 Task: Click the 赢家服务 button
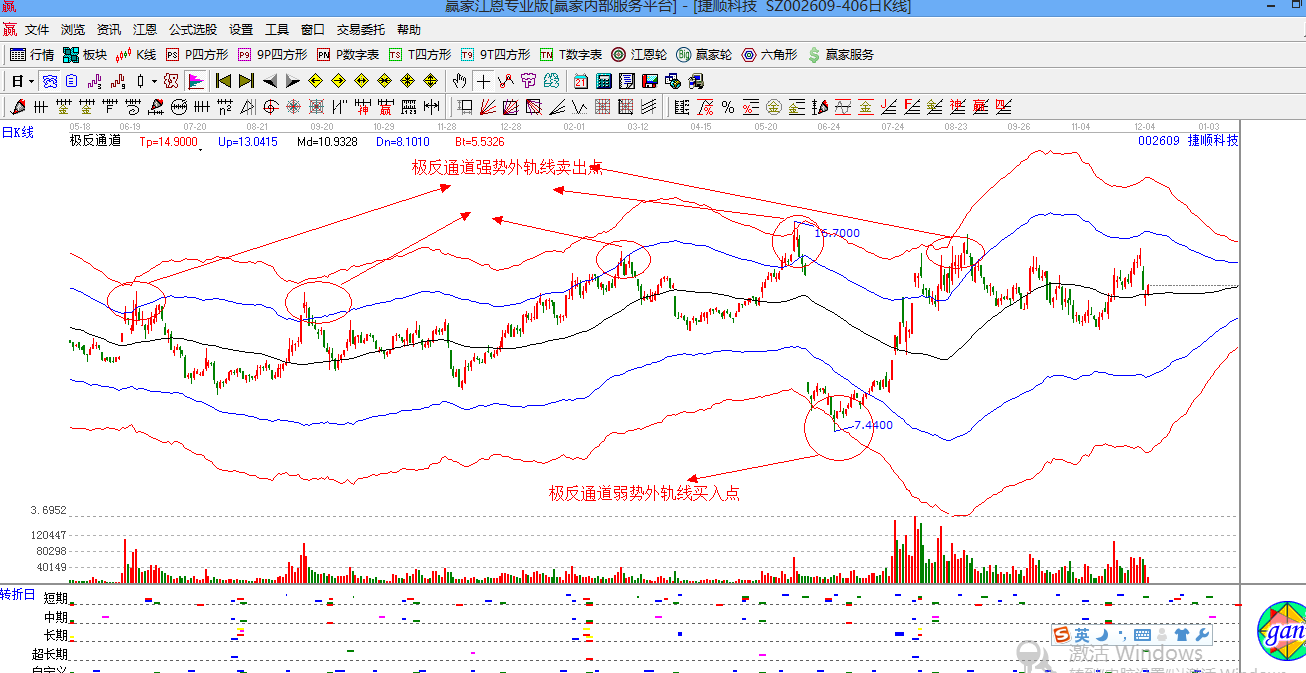pyautogui.click(x=840, y=55)
